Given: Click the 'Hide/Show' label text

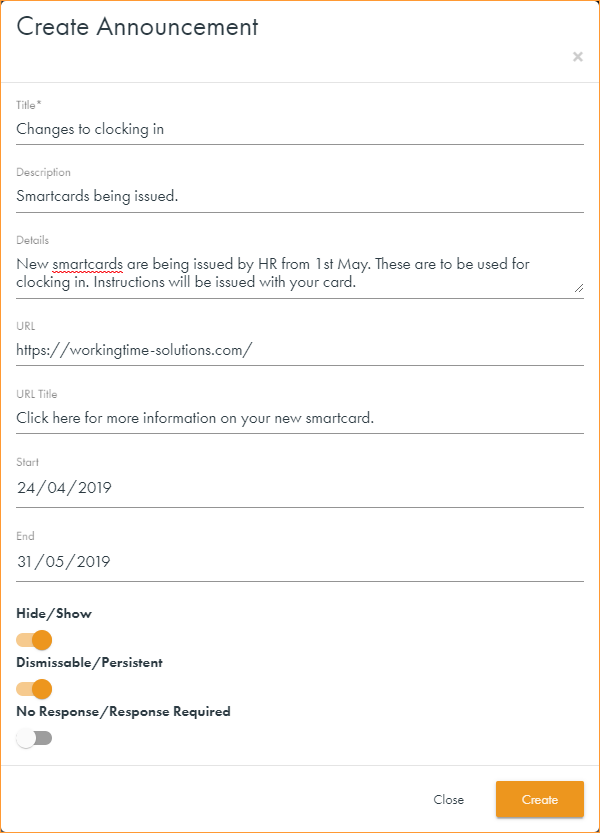Looking at the screenshot, I should coord(54,614).
